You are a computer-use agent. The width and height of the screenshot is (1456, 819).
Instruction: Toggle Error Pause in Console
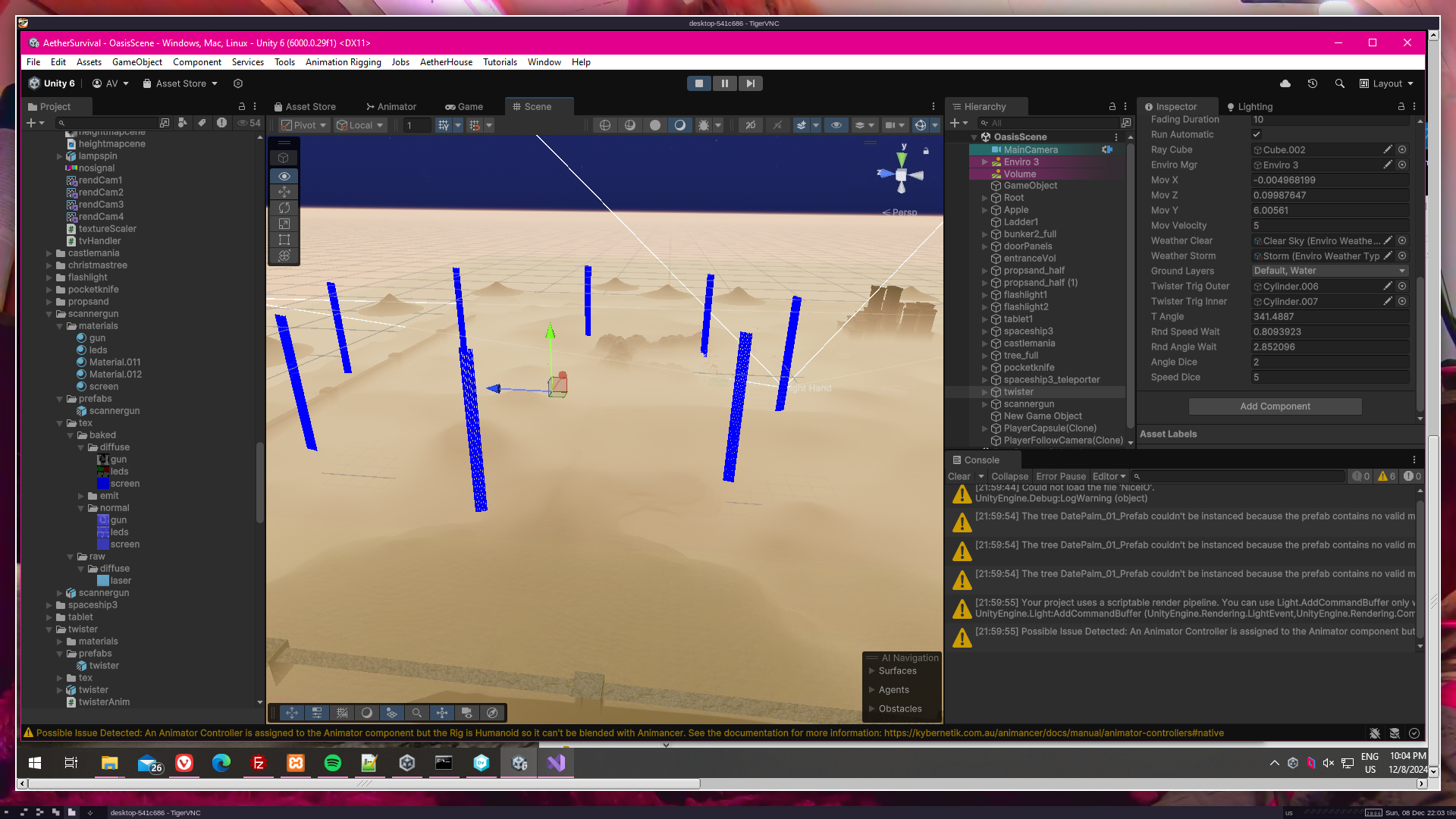(1060, 476)
